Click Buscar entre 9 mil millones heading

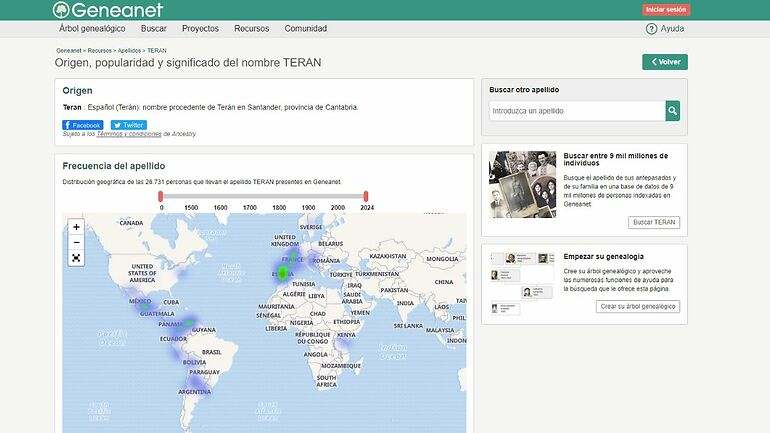(616, 159)
